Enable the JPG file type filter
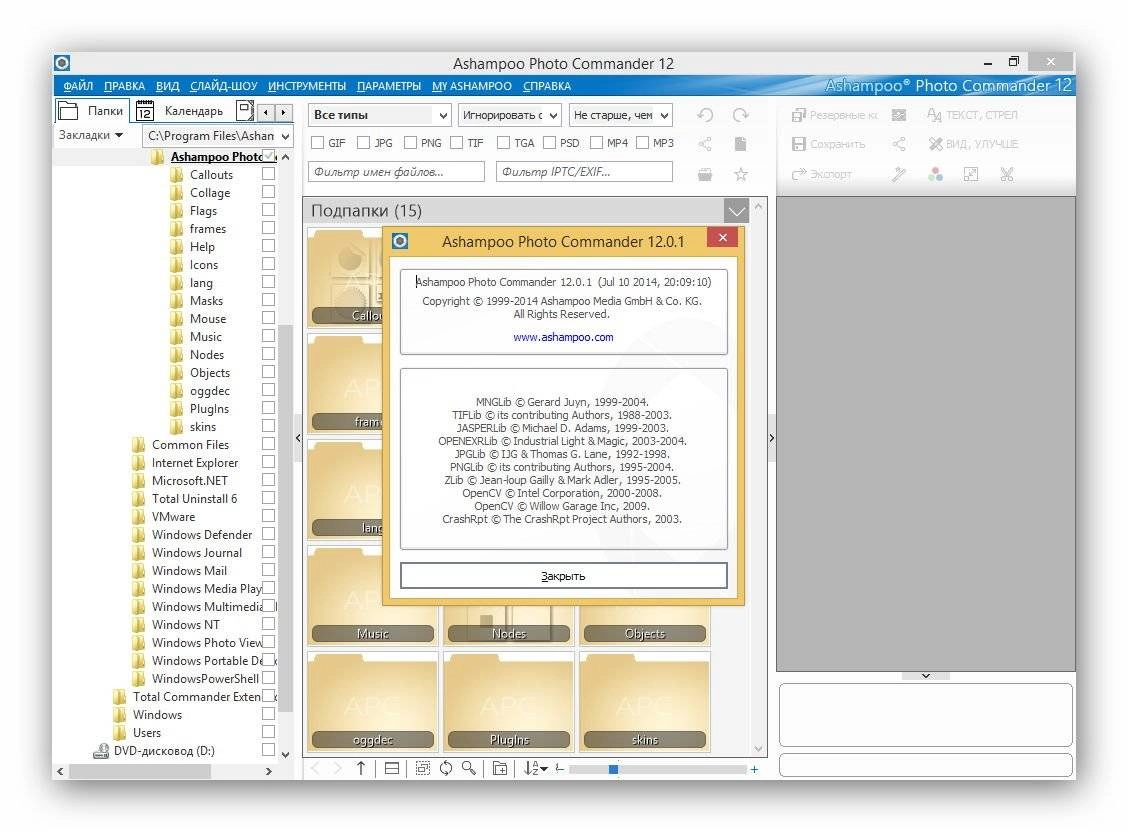 tap(364, 143)
